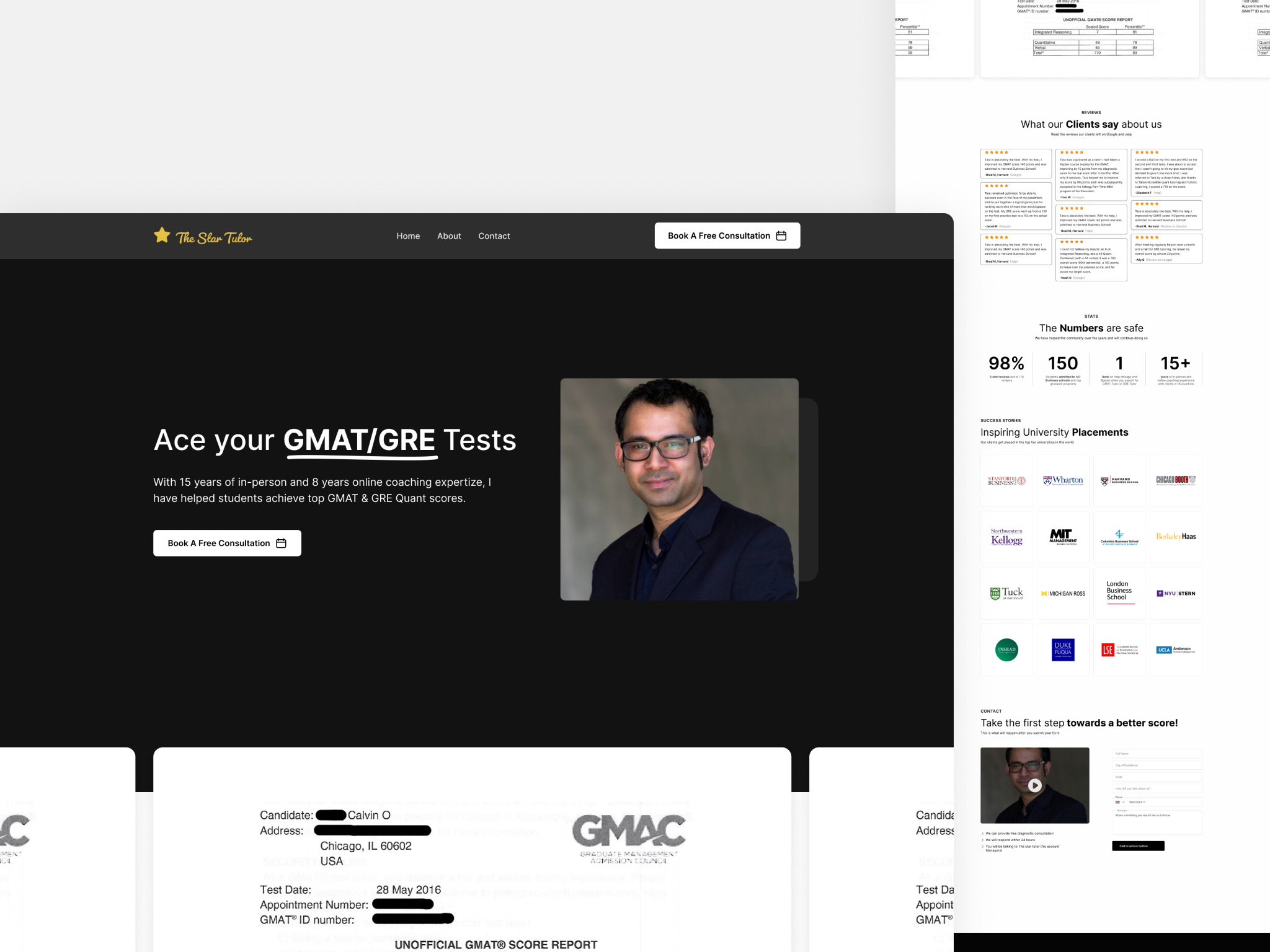
Task: Click the Call to action button
Action: (x=1138, y=846)
